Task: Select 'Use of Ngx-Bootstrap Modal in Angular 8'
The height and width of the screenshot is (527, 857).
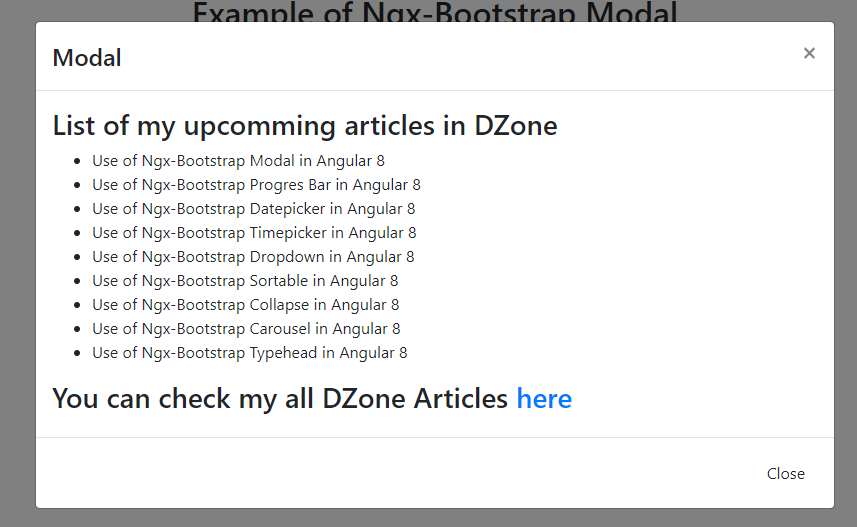Action: [x=238, y=161]
